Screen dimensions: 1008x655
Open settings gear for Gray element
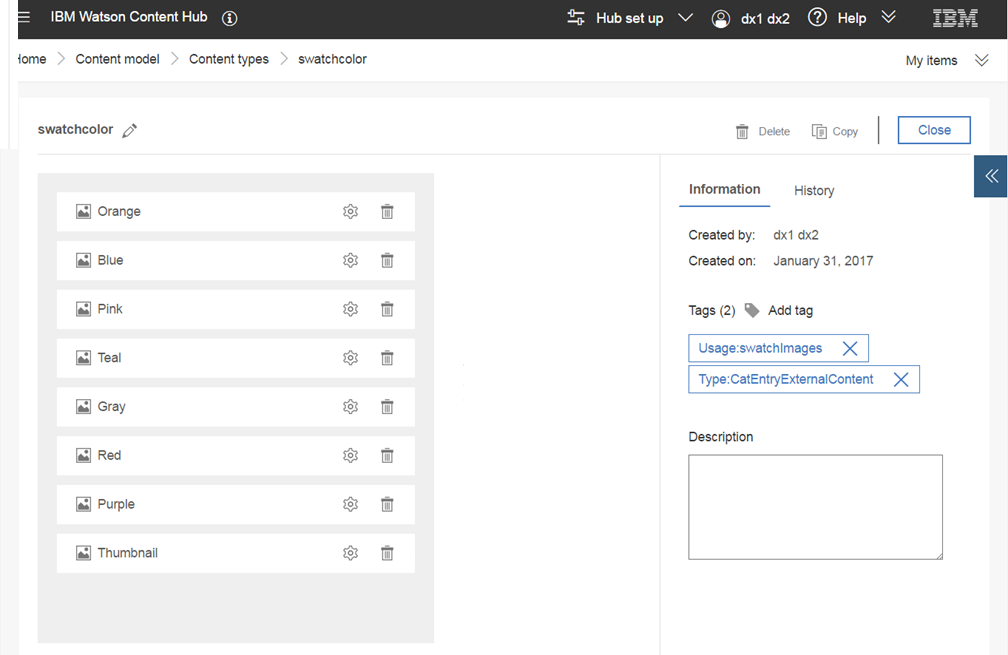pos(350,407)
